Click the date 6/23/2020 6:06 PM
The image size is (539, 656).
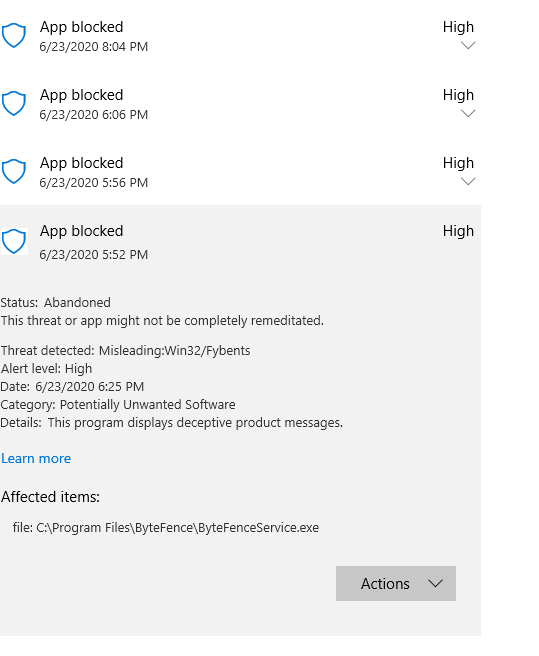(x=94, y=114)
